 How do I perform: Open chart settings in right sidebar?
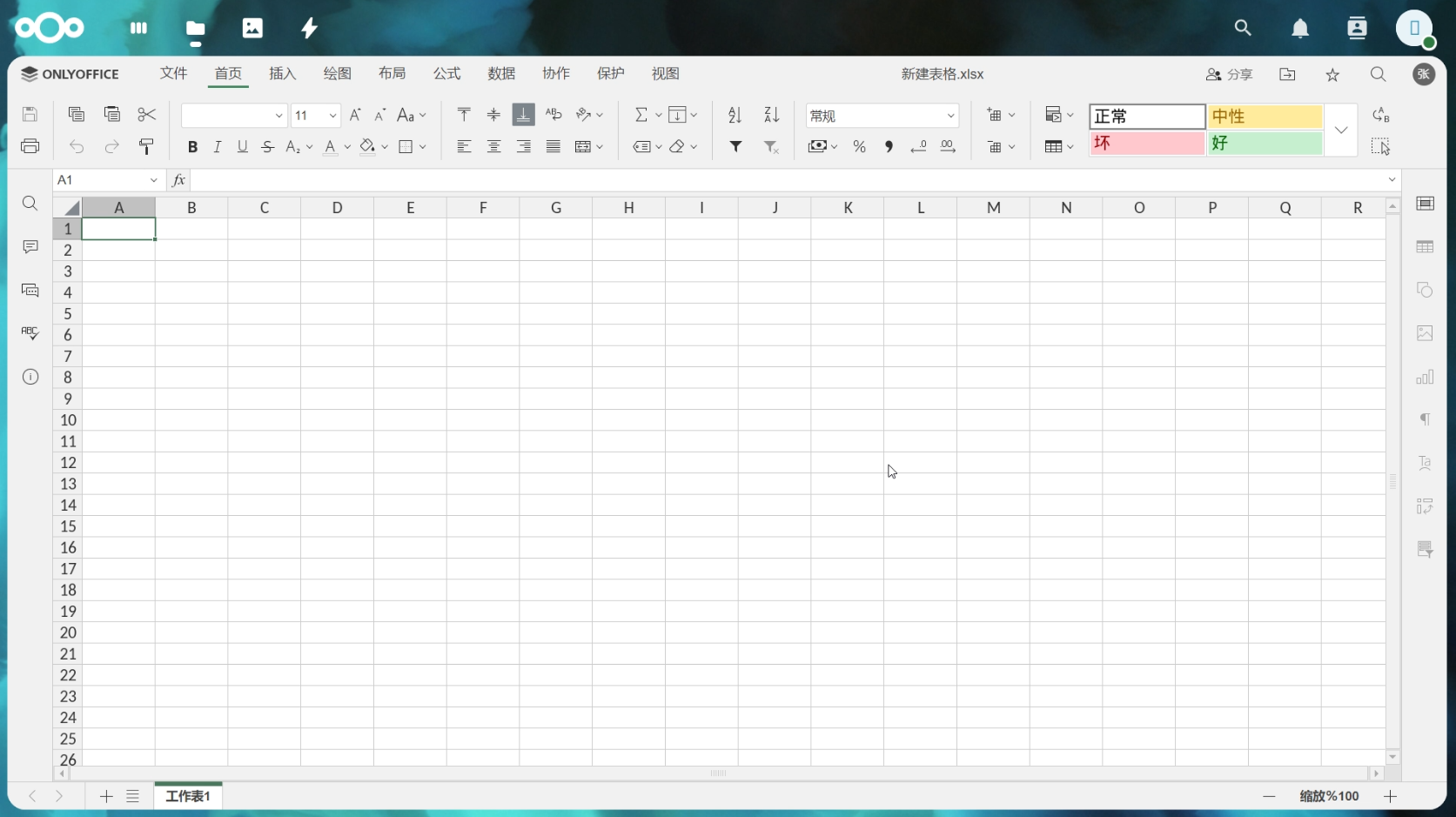pos(1425,377)
